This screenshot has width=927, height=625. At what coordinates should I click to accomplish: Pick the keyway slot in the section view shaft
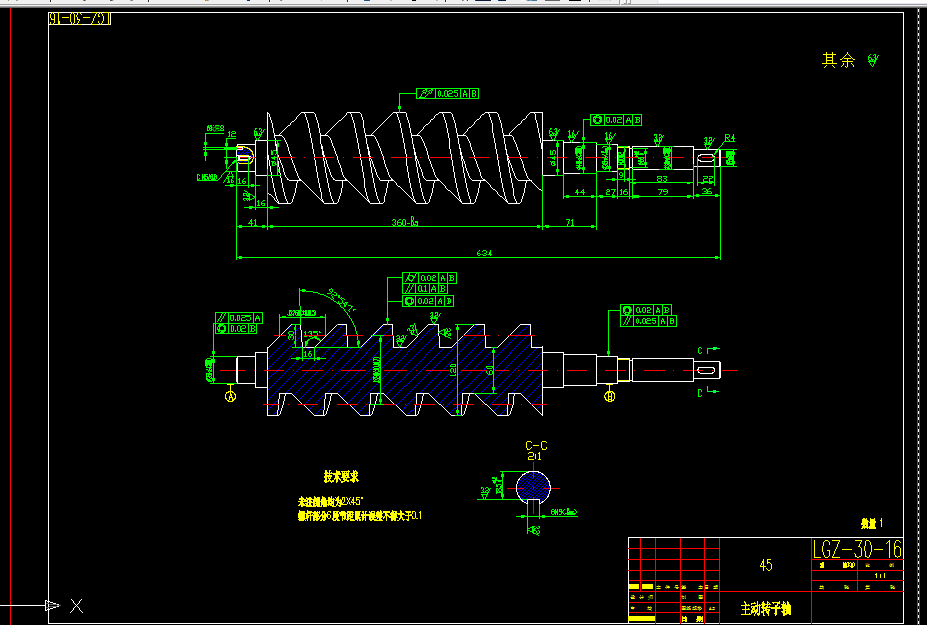[x=707, y=370]
